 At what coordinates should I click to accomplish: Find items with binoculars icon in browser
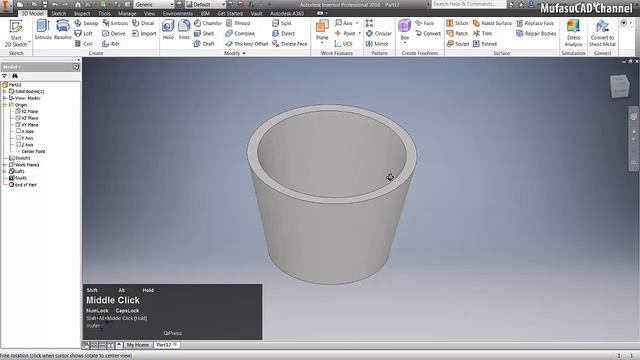pyautogui.click(x=15, y=76)
